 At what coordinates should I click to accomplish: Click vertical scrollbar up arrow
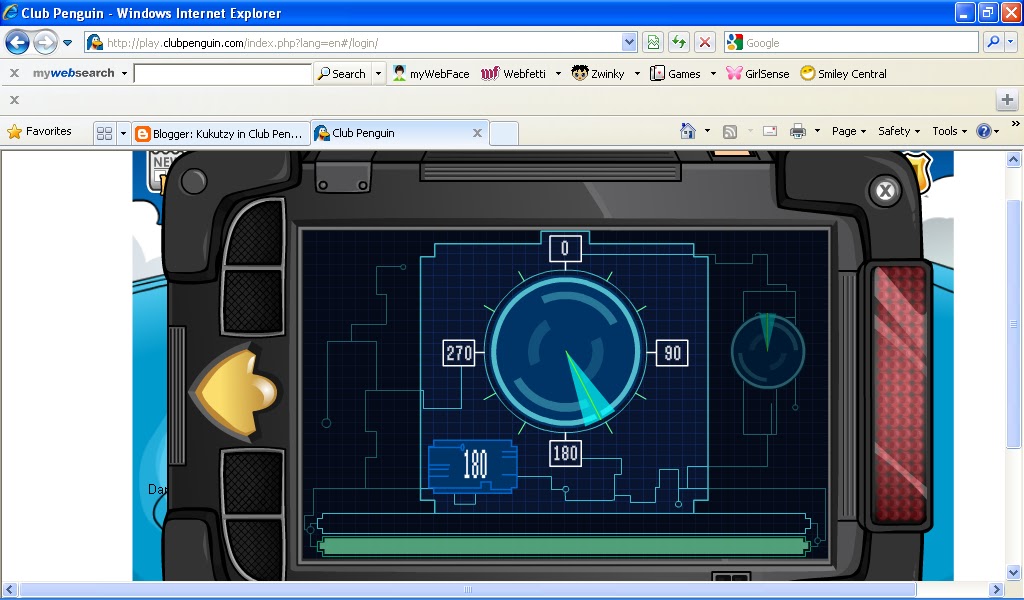[x=1014, y=159]
